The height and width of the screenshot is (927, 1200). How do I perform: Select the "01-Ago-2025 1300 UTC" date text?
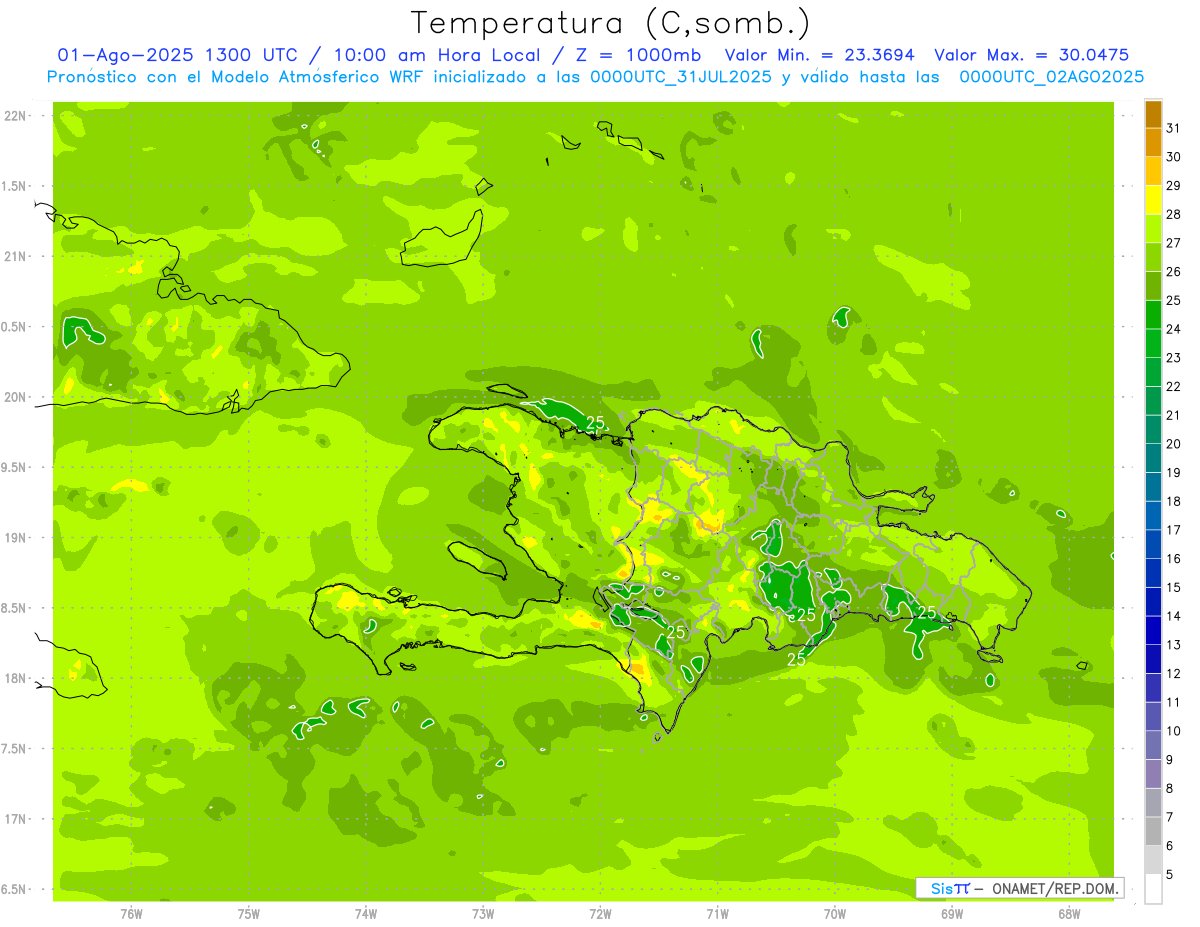click(x=177, y=55)
